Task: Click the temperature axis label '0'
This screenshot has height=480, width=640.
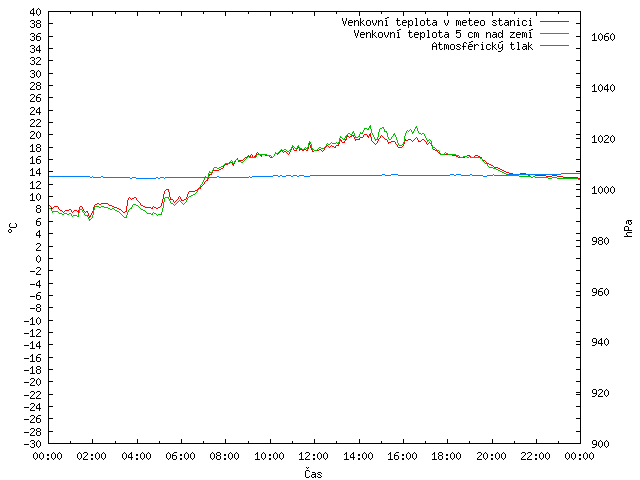Action: [x=38, y=259]
